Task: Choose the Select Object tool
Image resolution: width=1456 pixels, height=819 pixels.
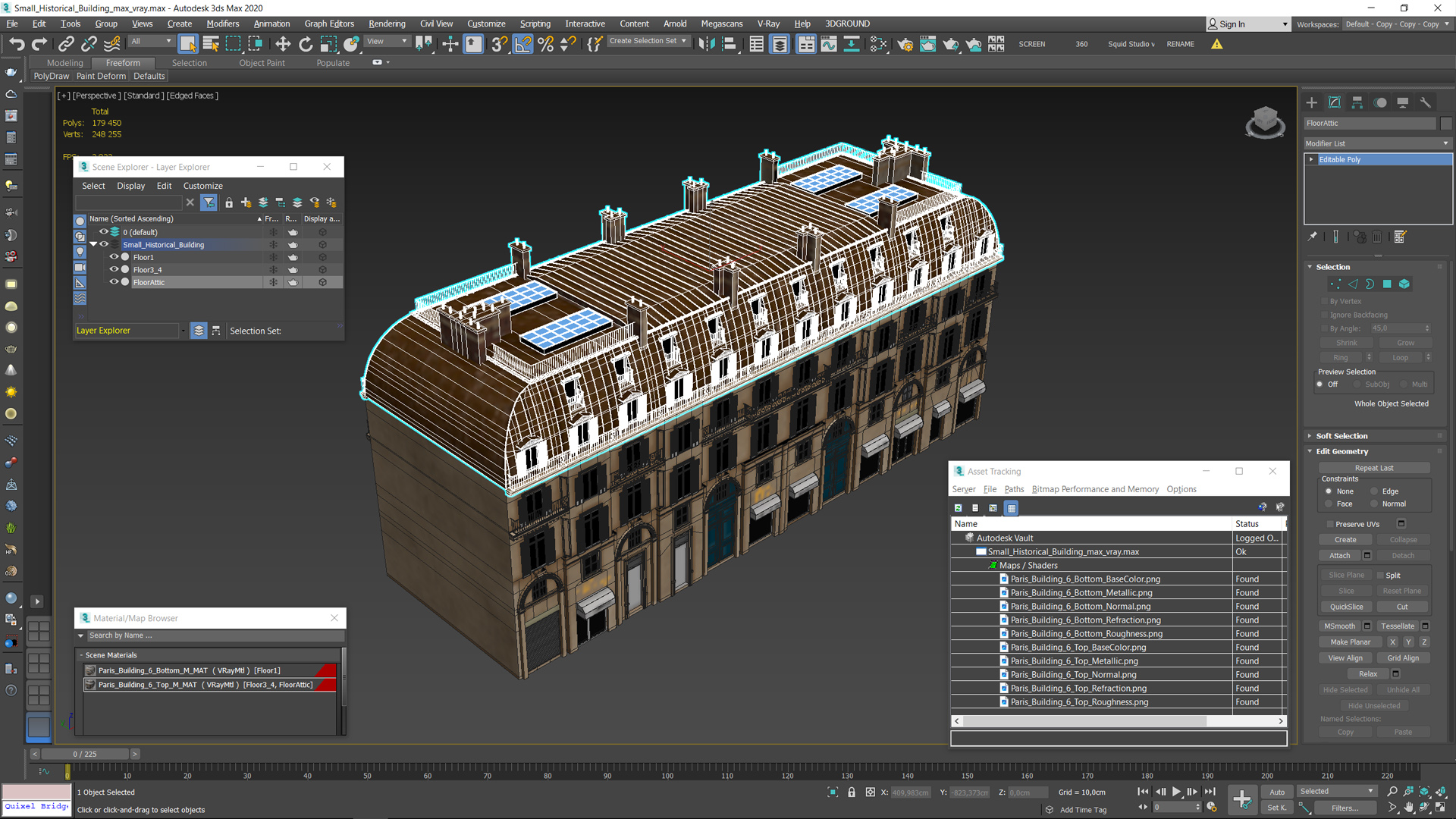Action: click(188, 44)
